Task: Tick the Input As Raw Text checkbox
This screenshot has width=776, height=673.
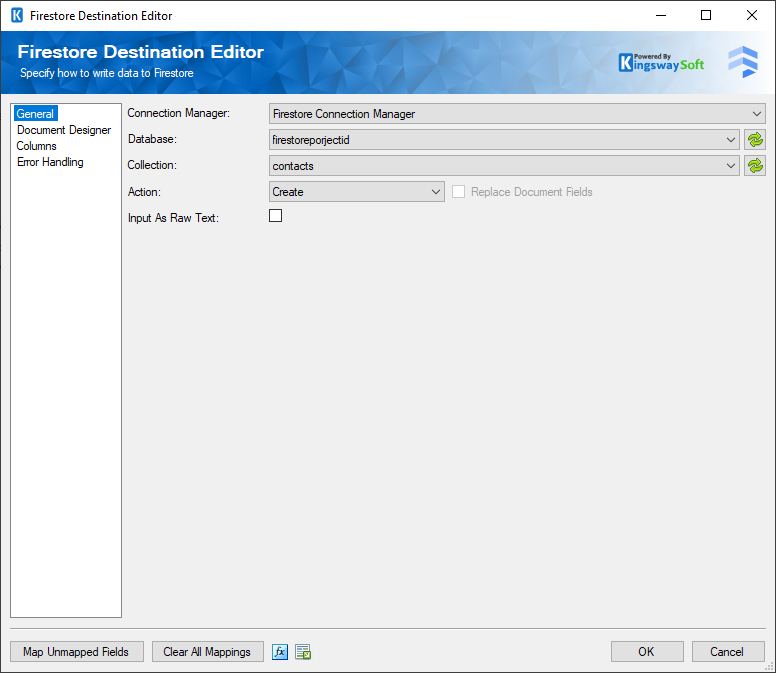Action: [276, 216]
